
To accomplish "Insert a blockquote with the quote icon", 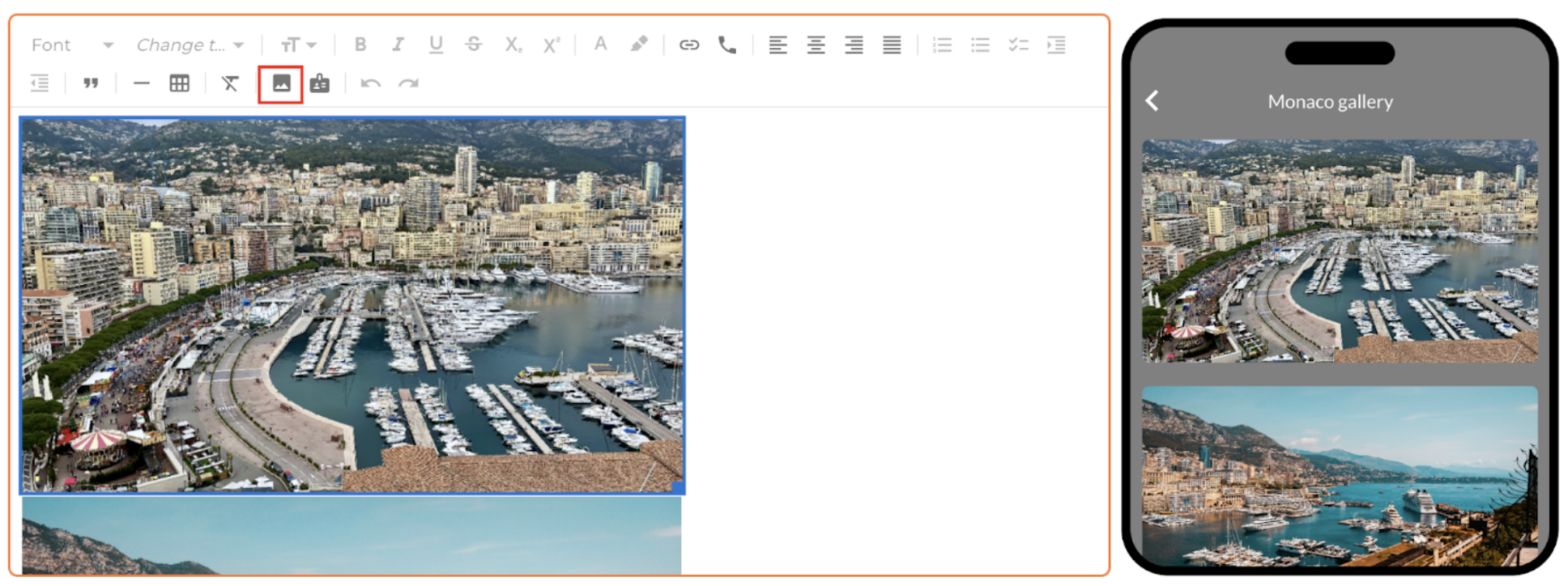I will pyautogui.click(x=91, y=83).
